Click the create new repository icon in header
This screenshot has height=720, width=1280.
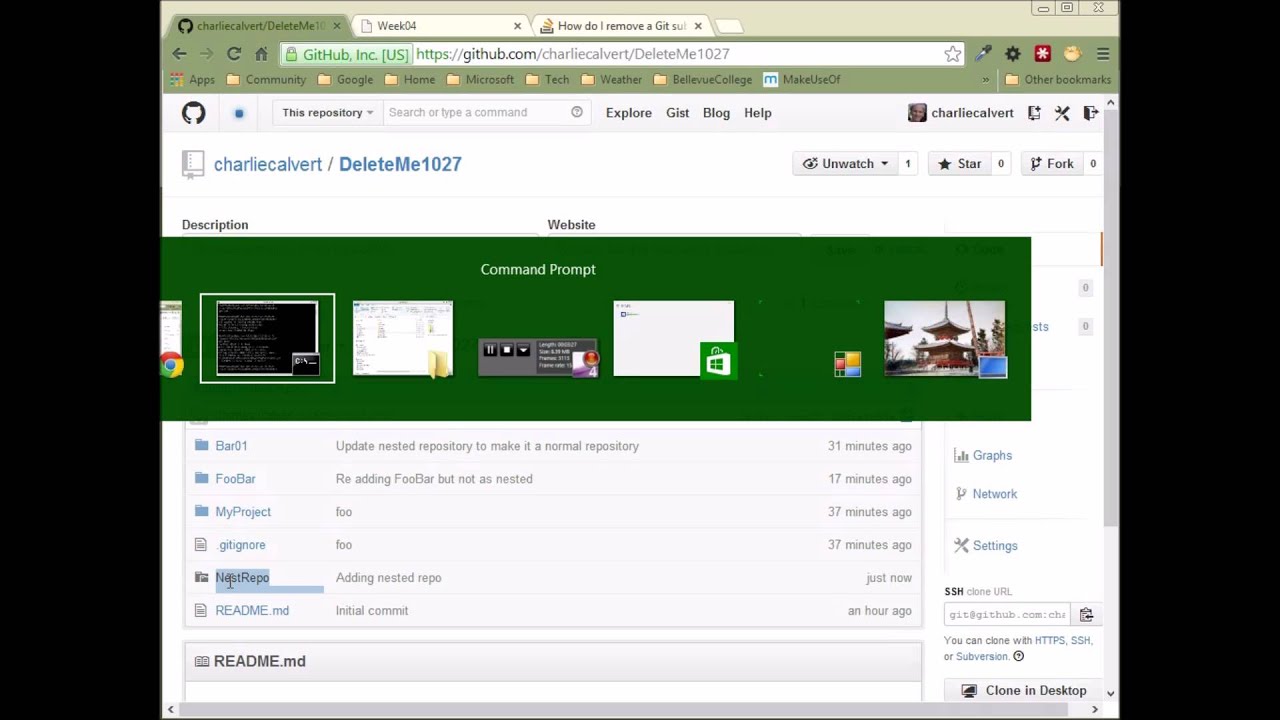point(1034,113)
